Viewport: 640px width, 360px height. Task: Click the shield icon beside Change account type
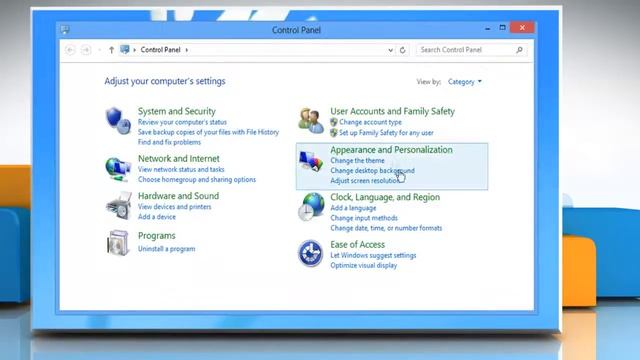click(334, 122)
